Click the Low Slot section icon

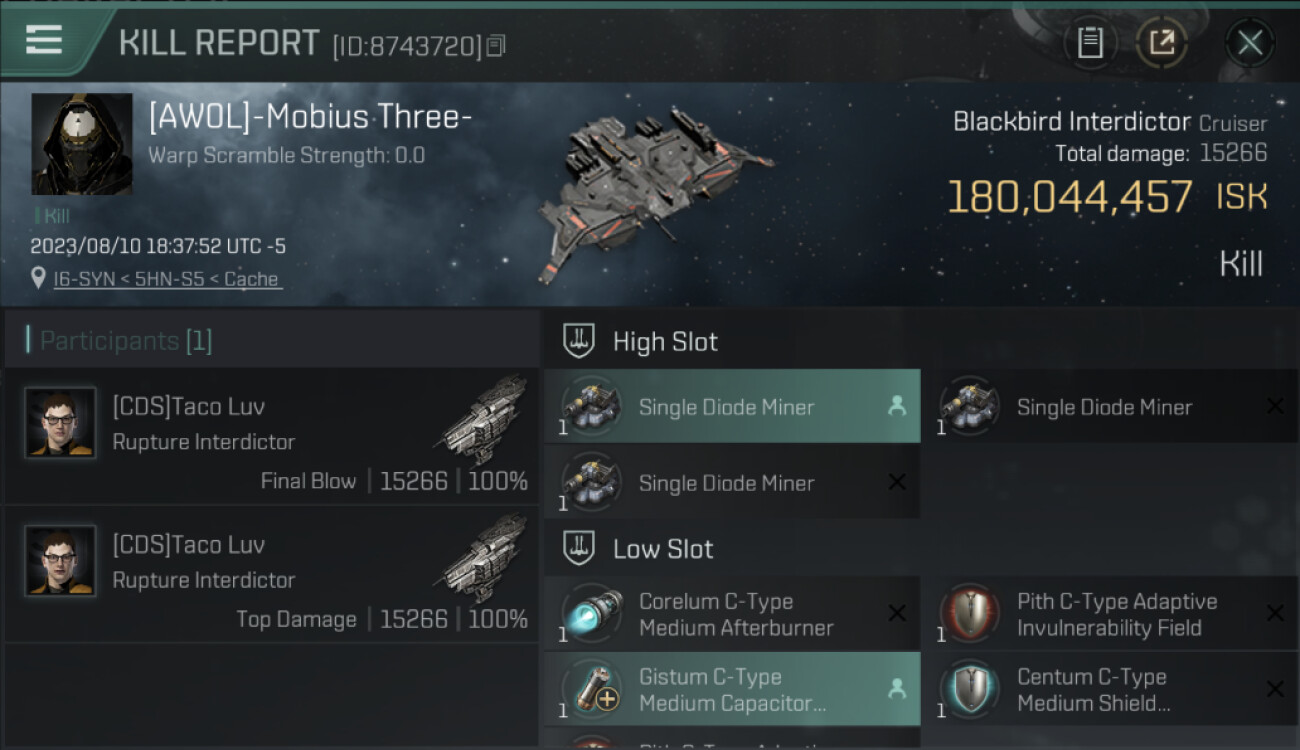click(x=579, y=548)
